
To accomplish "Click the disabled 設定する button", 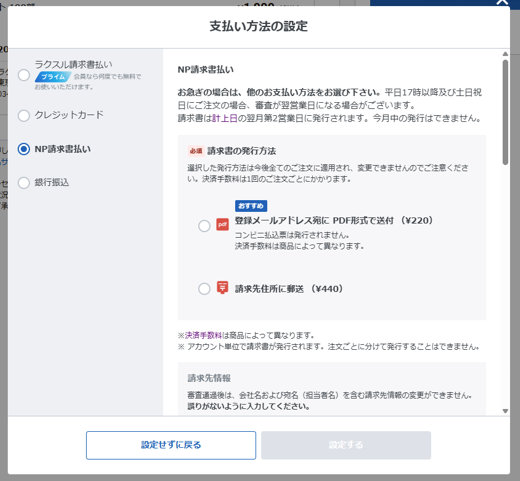I will [x=346, y=445].
